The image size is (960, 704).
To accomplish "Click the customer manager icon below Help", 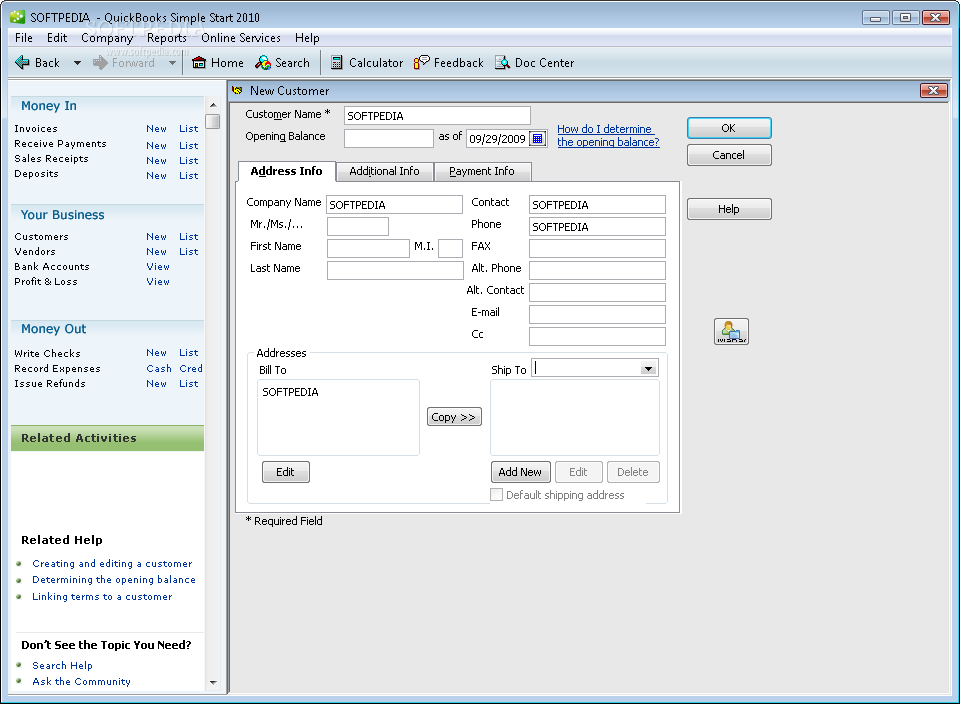I will [731, 331].
